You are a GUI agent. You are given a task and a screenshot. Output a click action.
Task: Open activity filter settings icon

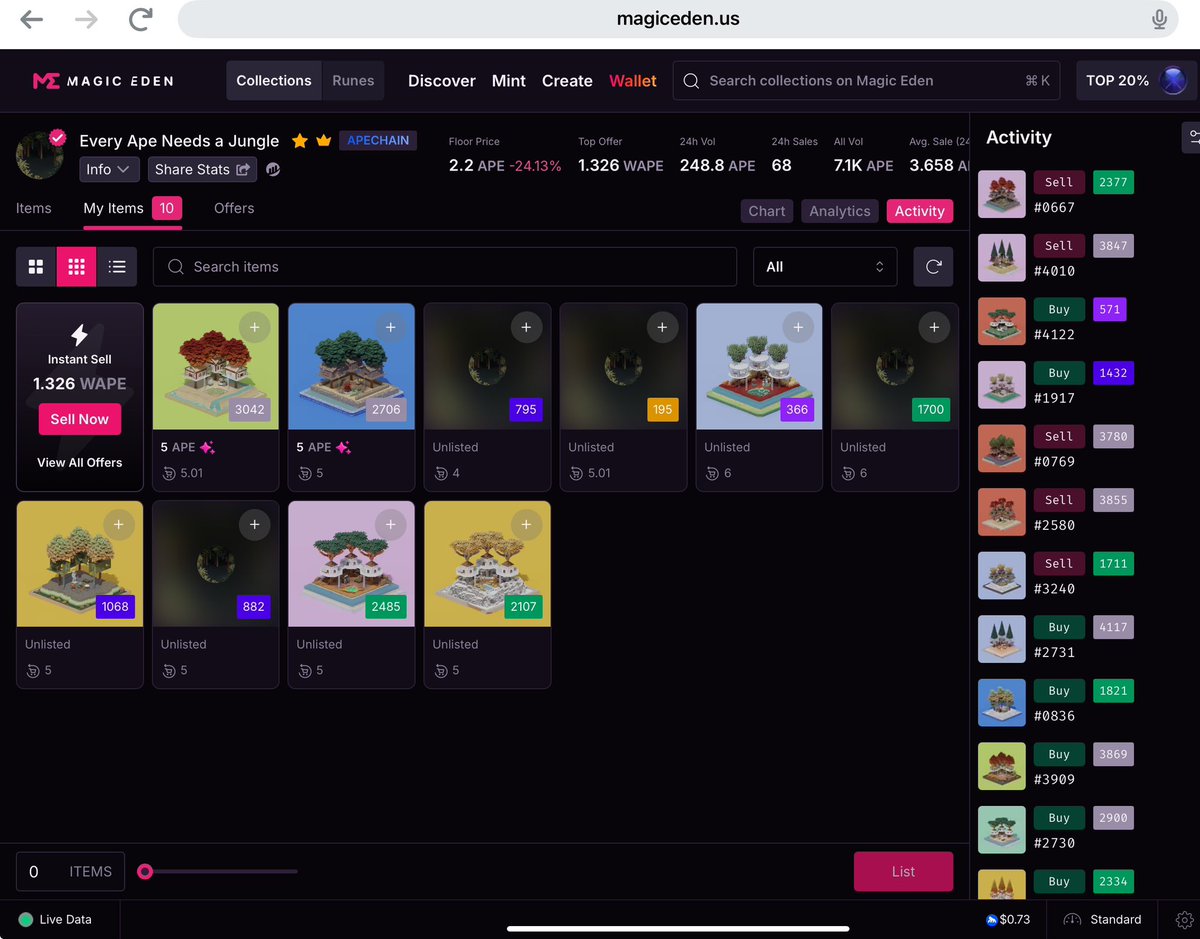pyautogui.click(x=1192, y=137)
